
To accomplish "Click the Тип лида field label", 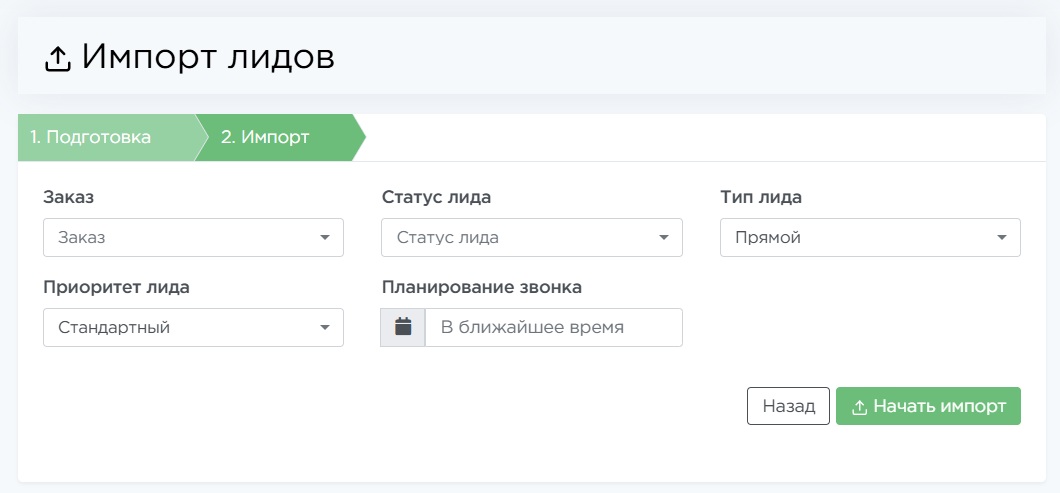I will pyautogui.click(x=761, y=197).
